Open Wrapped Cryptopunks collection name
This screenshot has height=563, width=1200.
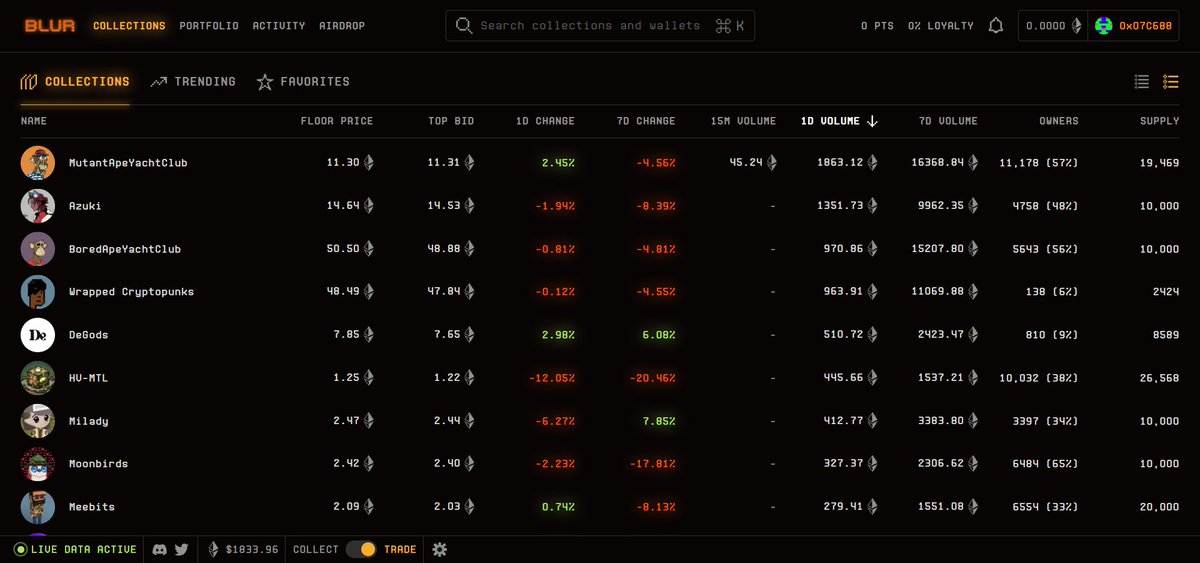click(x=131, y=292)
